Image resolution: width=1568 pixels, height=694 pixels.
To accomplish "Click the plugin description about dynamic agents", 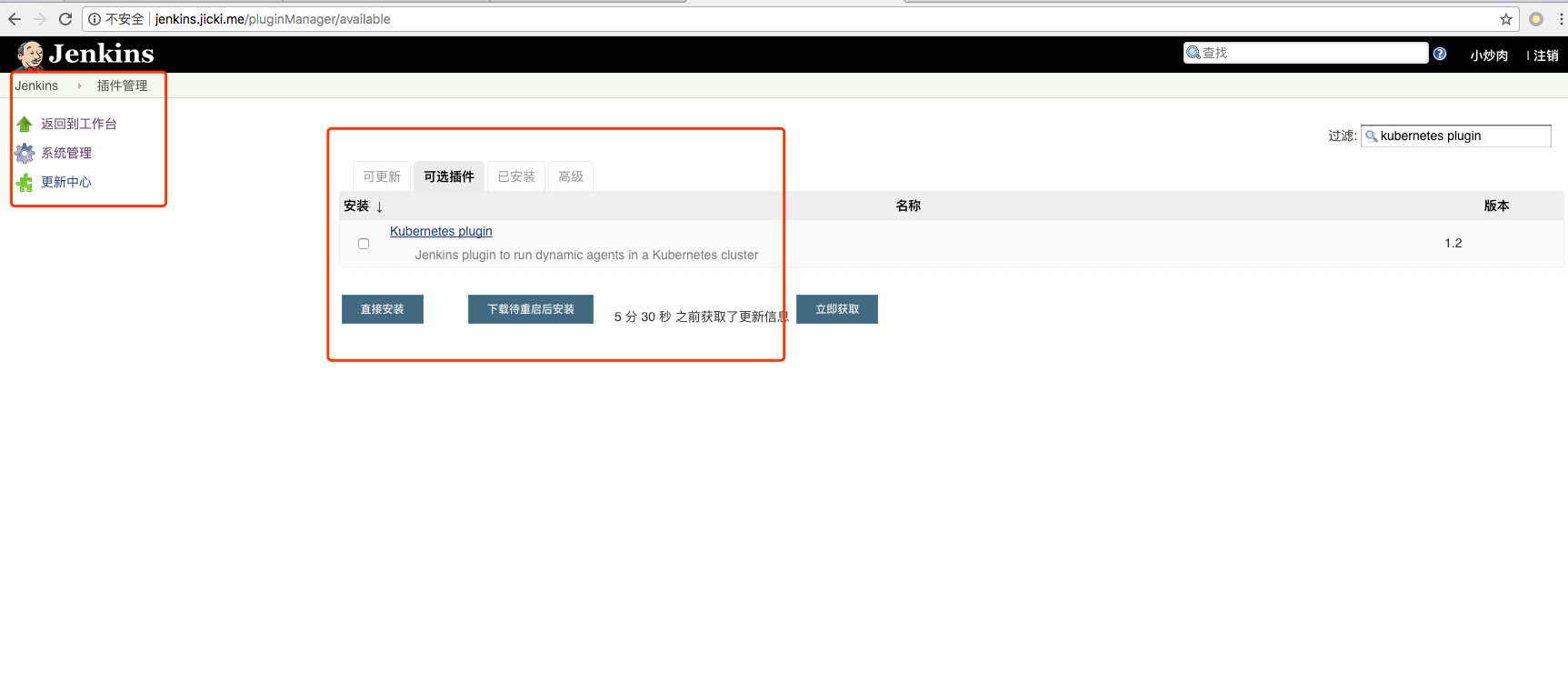I will point(586,255).
